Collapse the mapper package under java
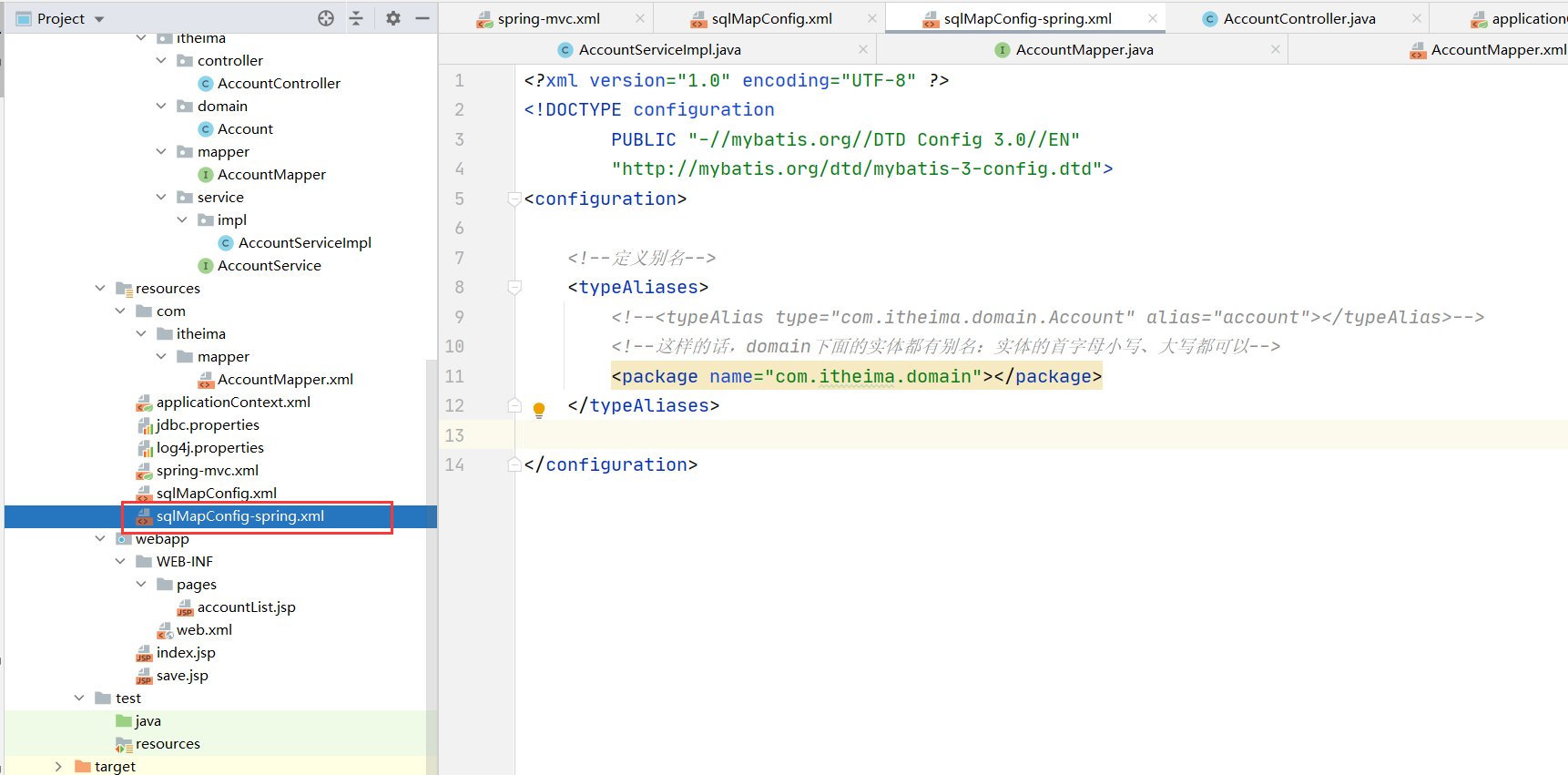This screenshot has width=1568, height=775. (161, 151)
